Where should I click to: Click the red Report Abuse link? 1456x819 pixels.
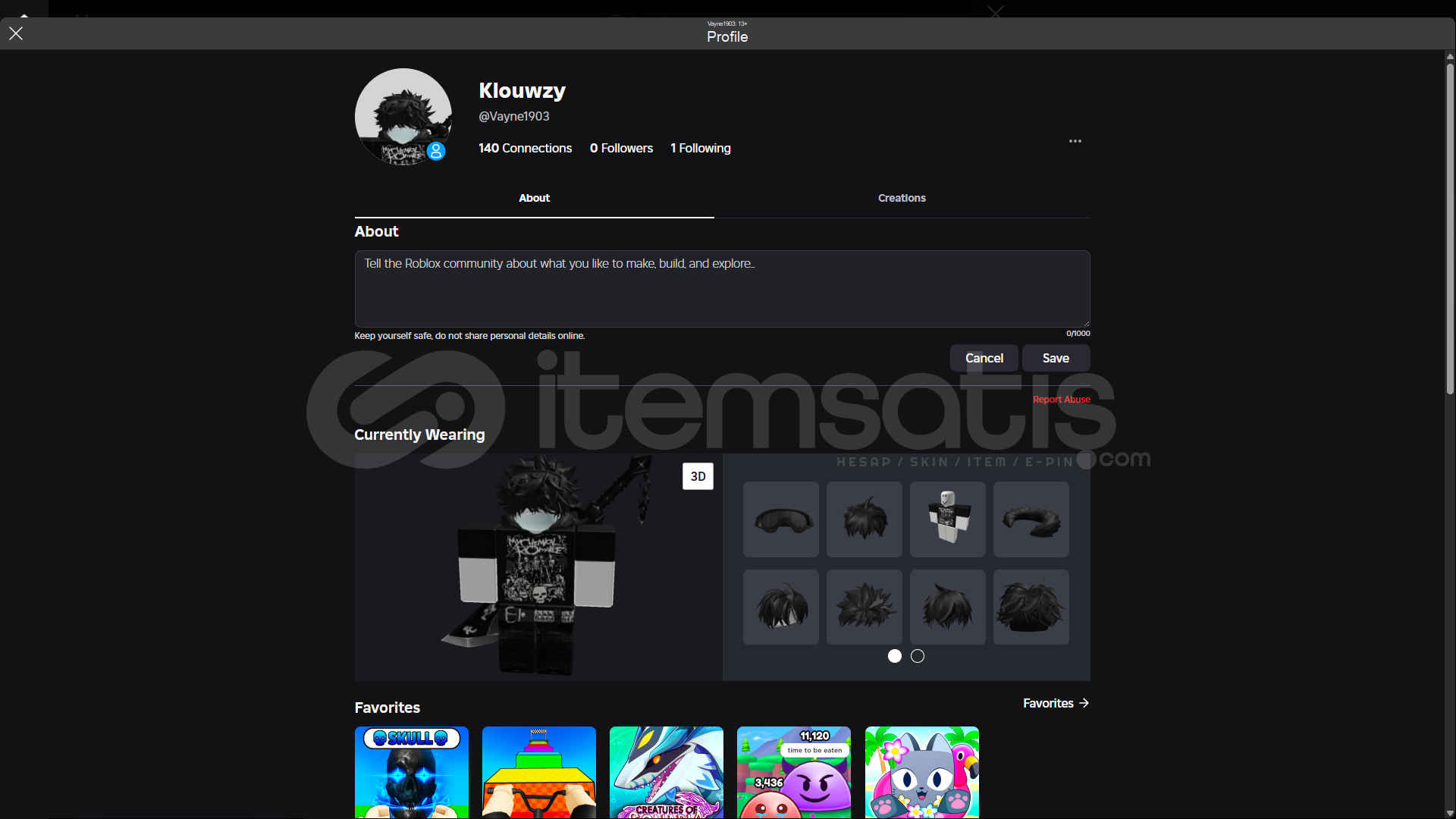pos(1061,400)
